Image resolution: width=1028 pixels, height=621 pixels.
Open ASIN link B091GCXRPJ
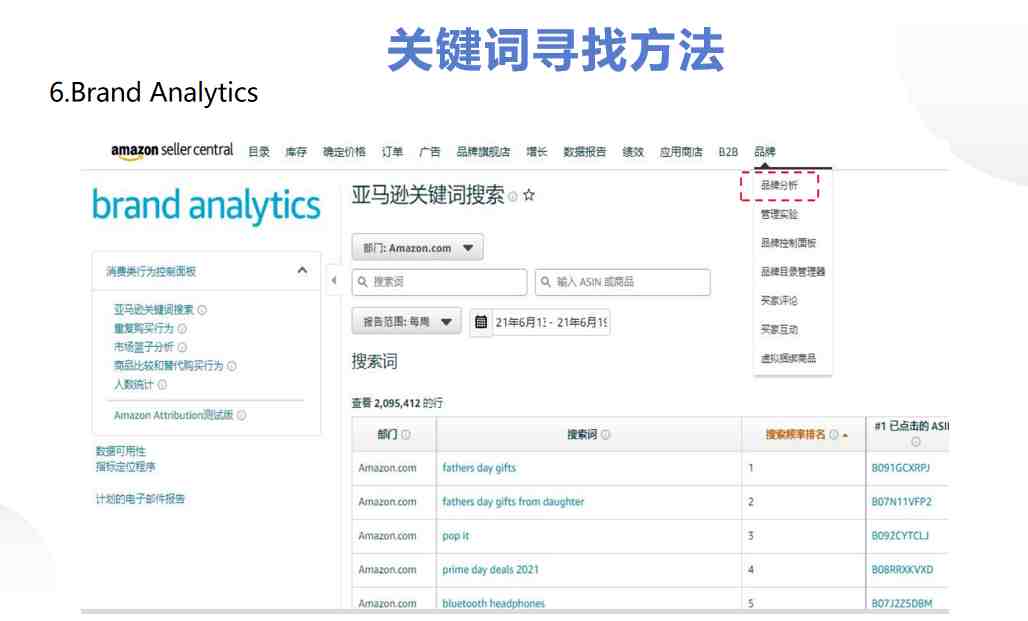click(x=901, y=468)
